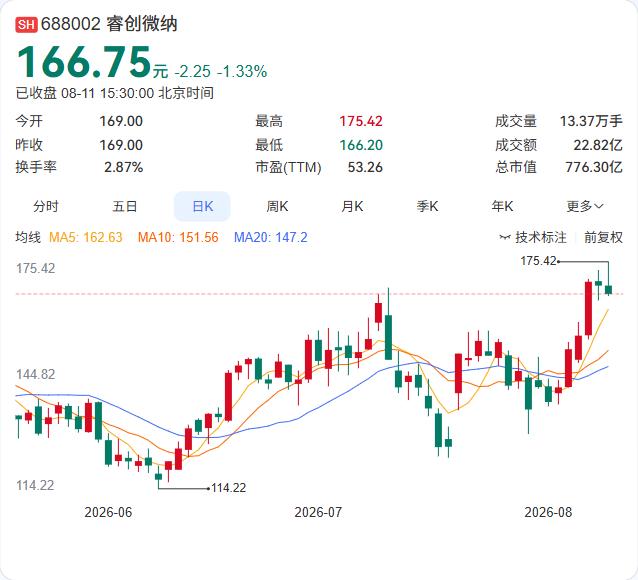Click the 成交额 value 22.82亿

coord(598,145)
